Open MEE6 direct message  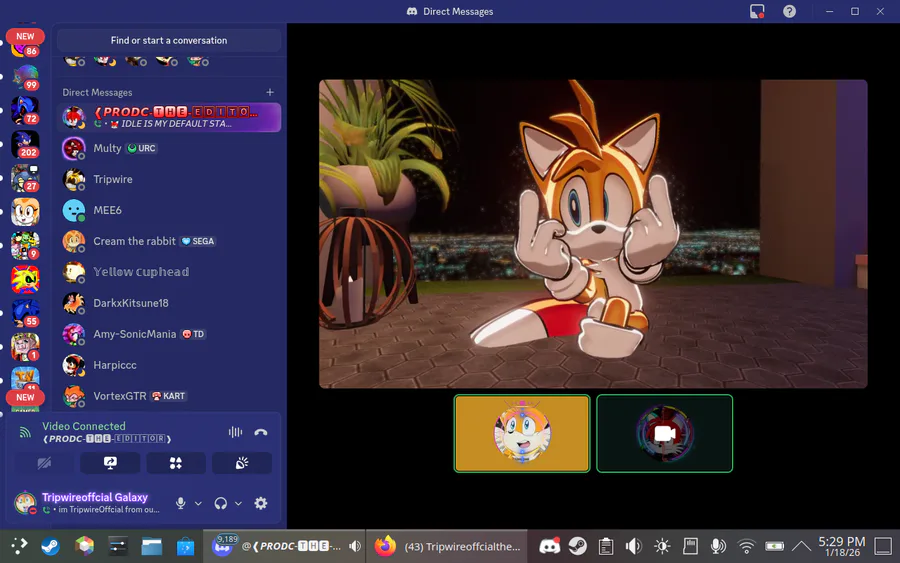coord(169,210)
